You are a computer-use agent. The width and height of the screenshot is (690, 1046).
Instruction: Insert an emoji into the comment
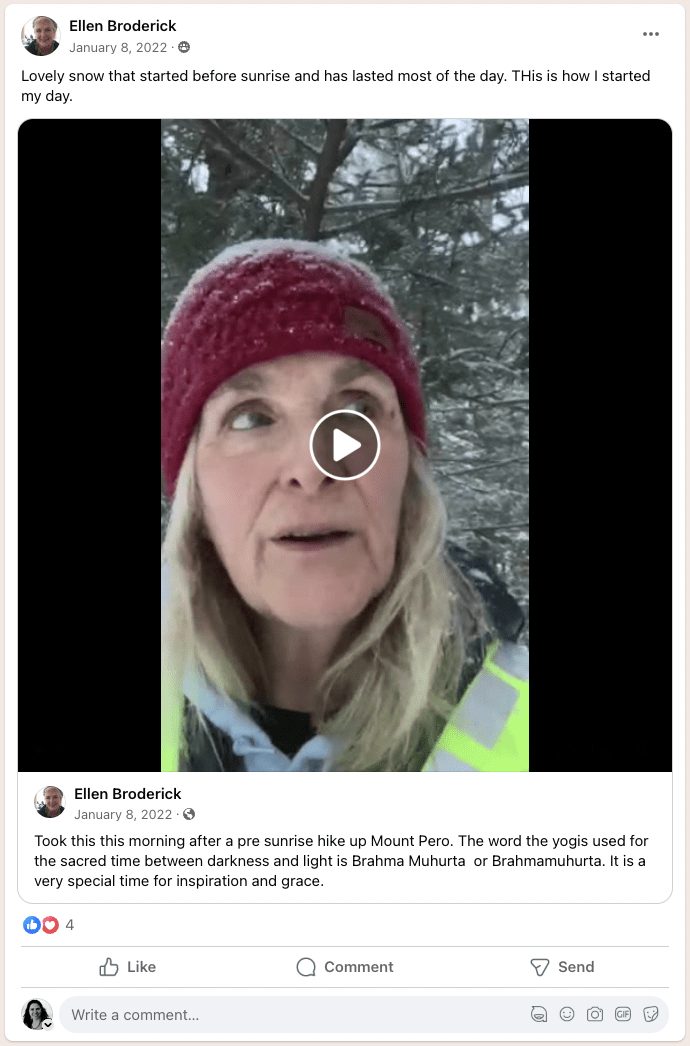pos(567,1015)
